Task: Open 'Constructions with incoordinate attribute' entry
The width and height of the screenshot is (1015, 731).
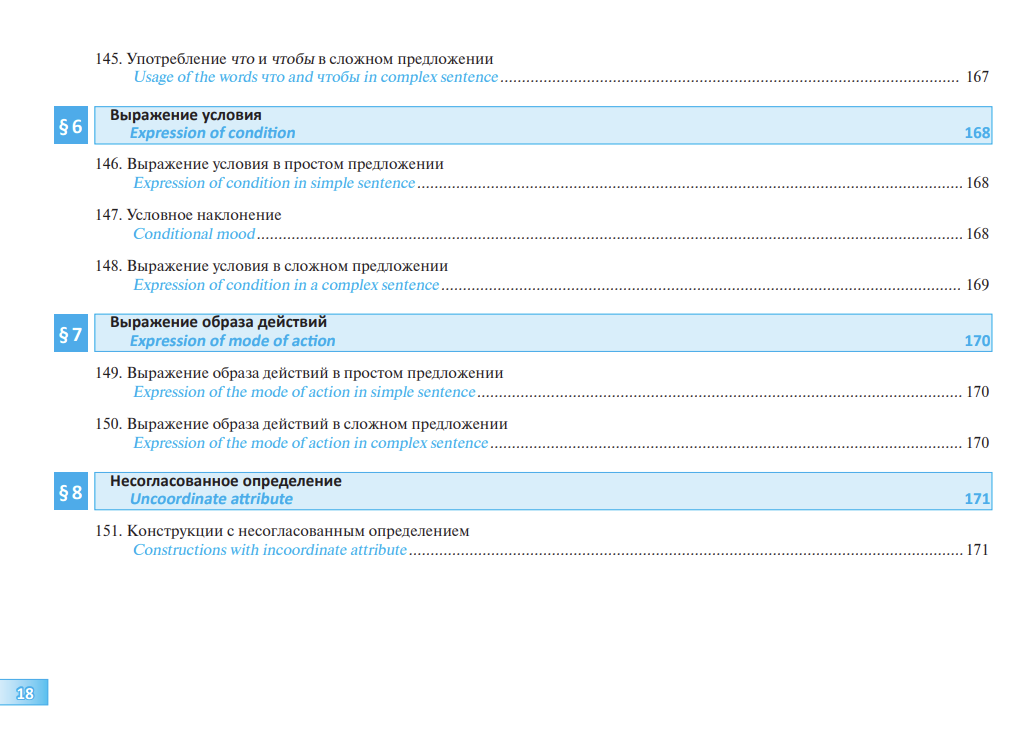Action: [x=270, y=550]
